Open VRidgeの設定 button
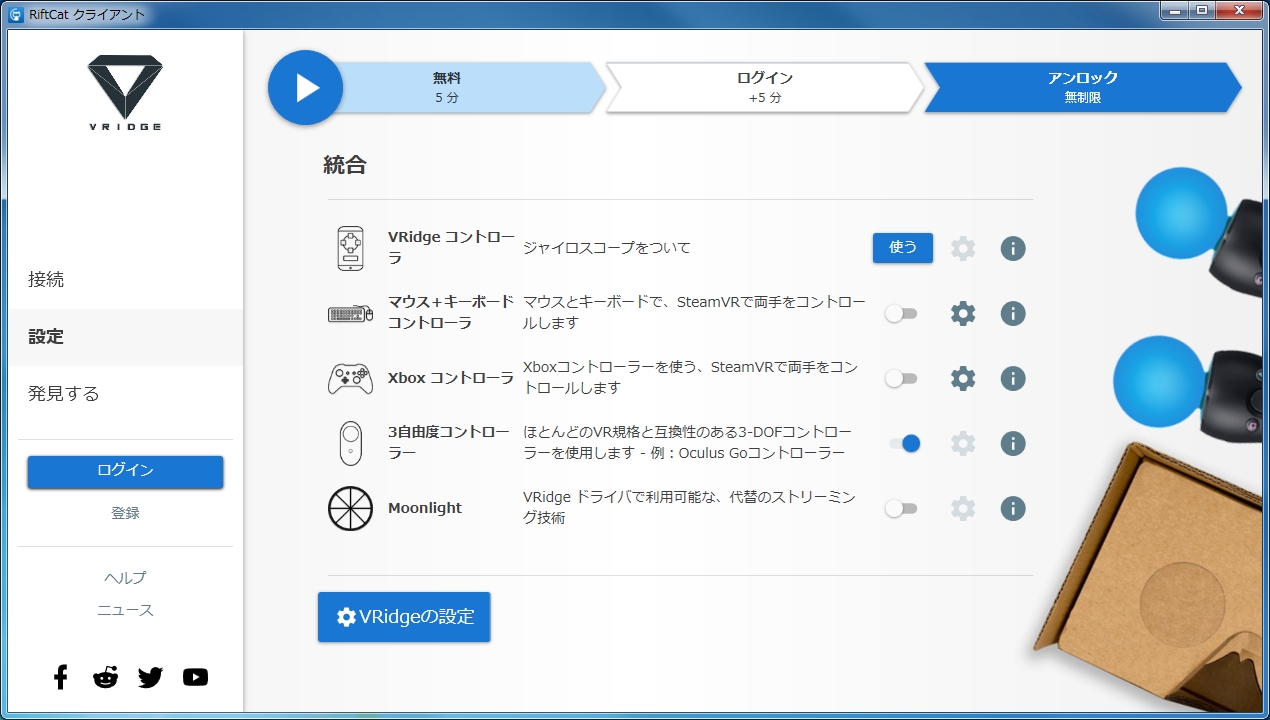The width and height of the screenshot is (1270, 720). pyautogui.click(x=404, y=617)
